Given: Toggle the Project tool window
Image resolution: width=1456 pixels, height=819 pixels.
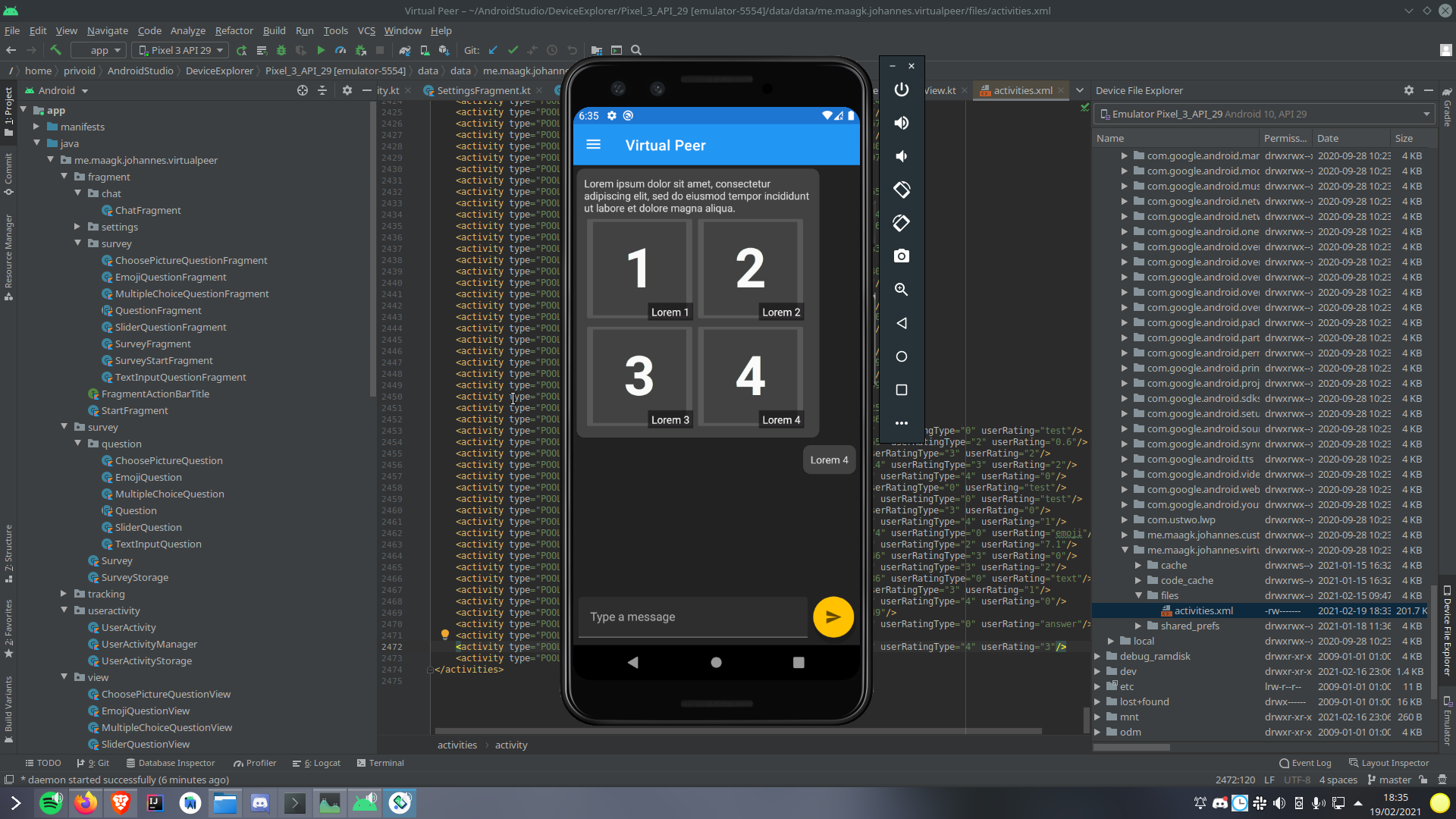Looking at the screenshot, I should click(8, 111).
